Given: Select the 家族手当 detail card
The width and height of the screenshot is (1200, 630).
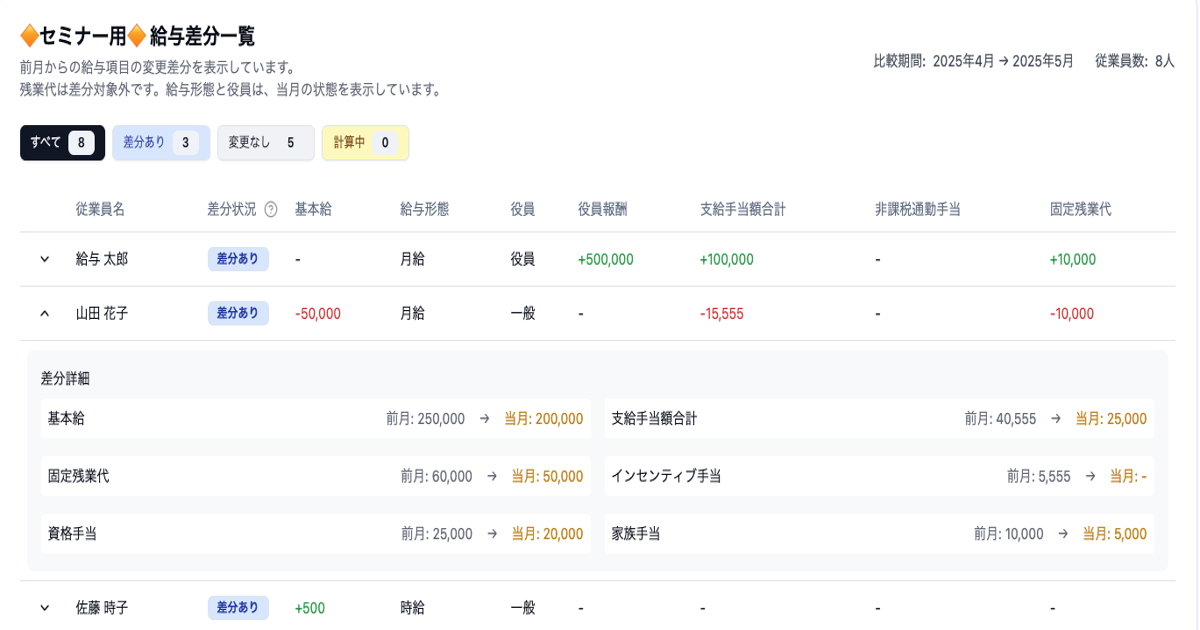Looking at the screenshot, I should [x=879, y=534].
